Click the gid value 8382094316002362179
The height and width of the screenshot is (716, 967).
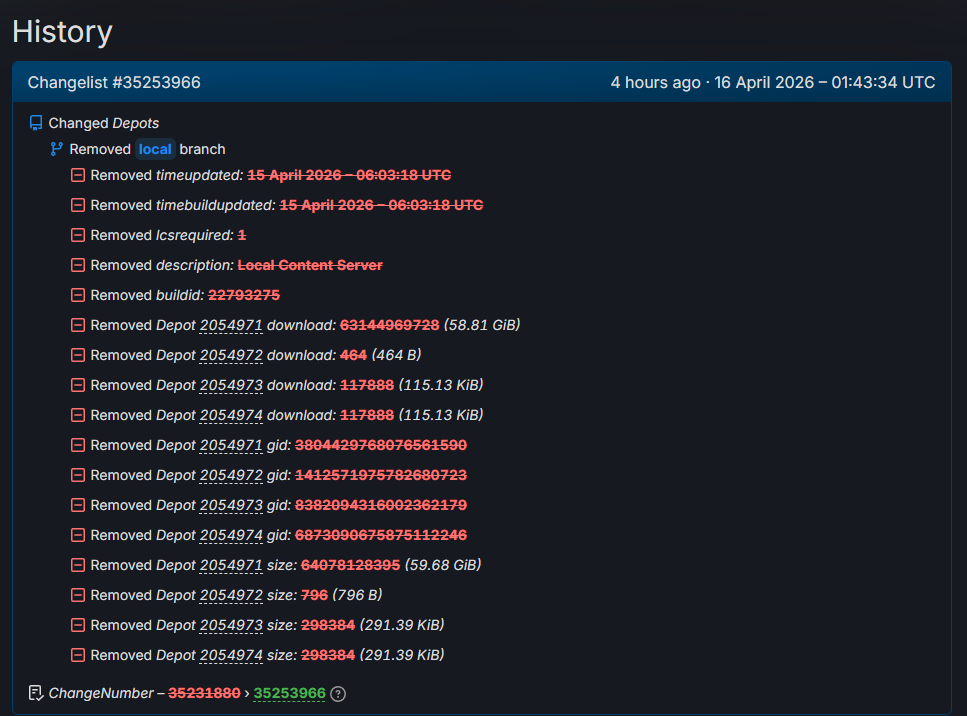point(381,505)
